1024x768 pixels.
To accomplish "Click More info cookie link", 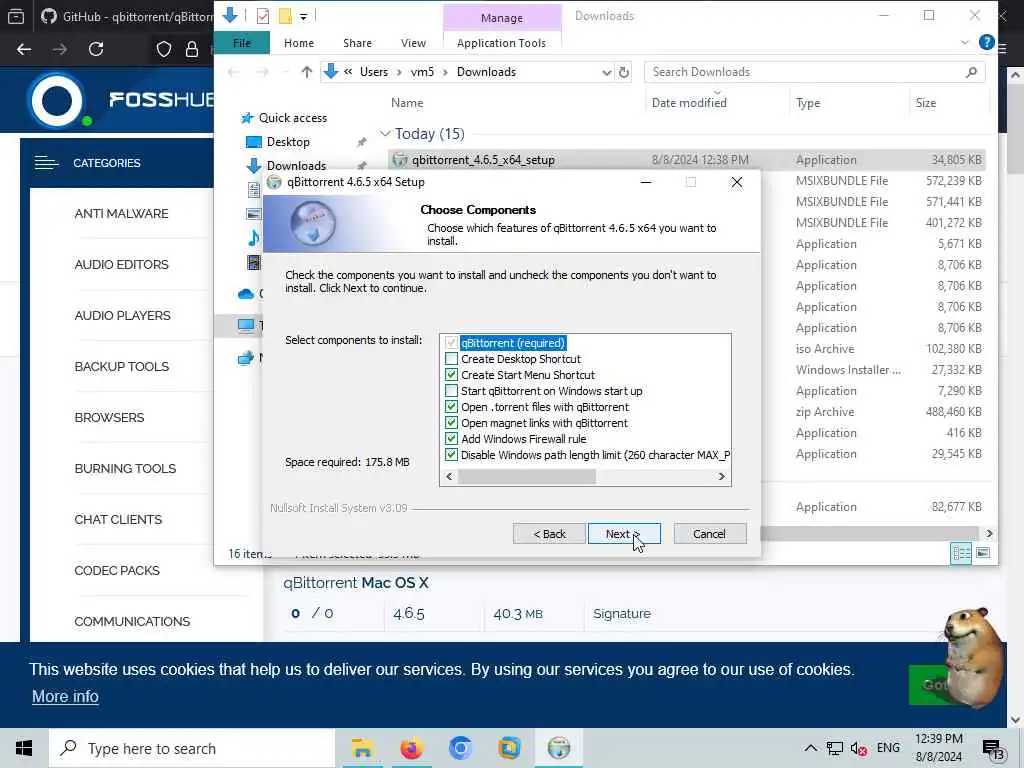I will (x=65, y=697).
